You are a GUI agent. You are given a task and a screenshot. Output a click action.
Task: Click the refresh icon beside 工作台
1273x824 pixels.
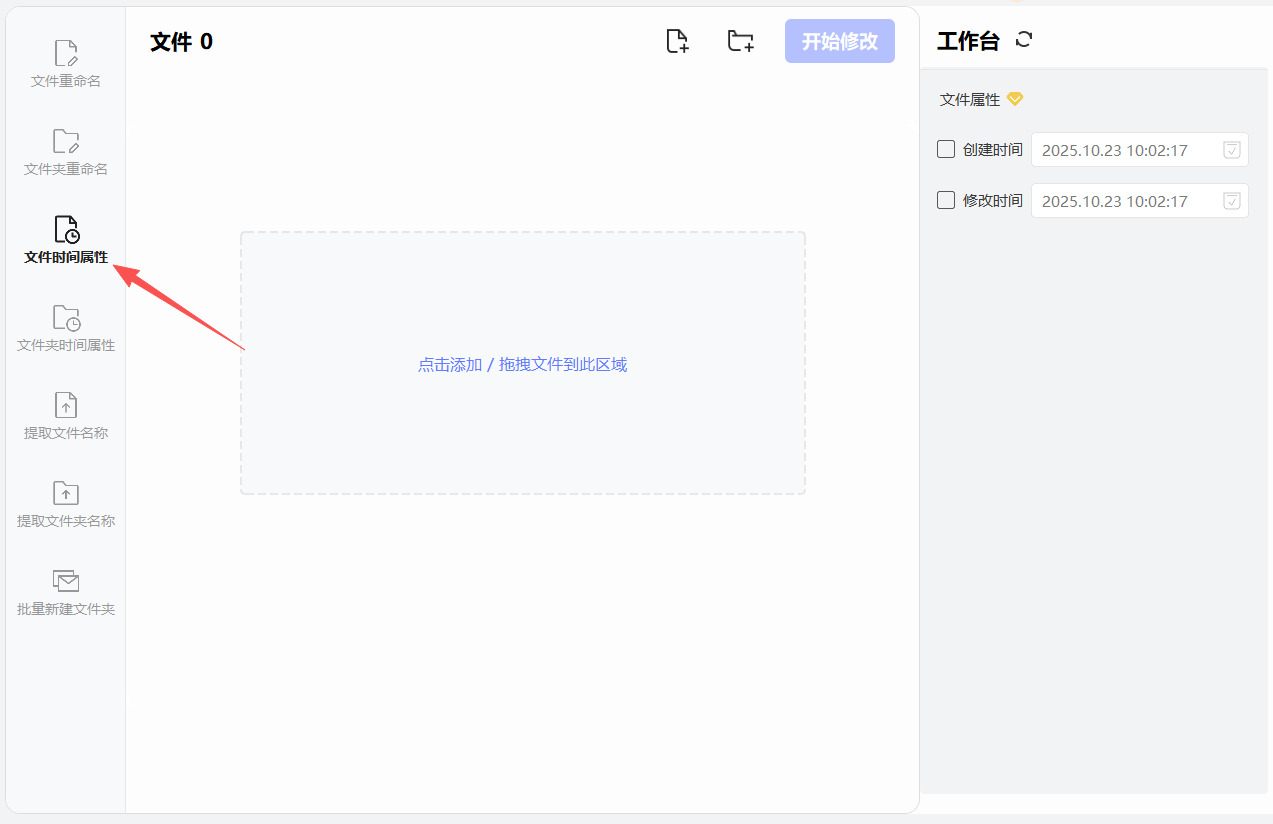(1023, 40)
